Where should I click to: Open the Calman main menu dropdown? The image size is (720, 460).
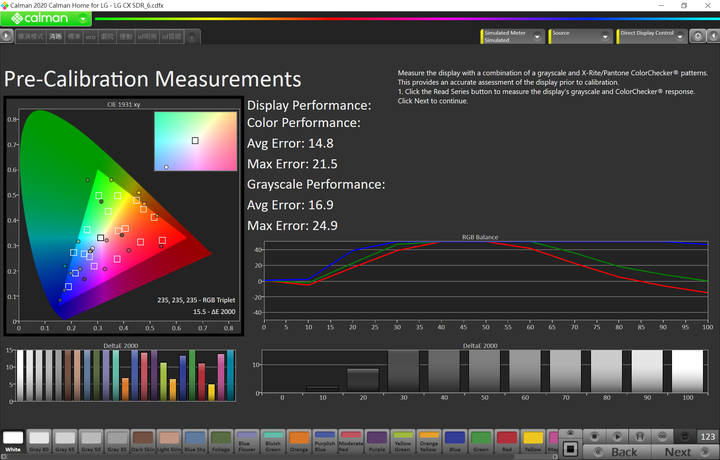pyautogui.click(x=83, y=19)
